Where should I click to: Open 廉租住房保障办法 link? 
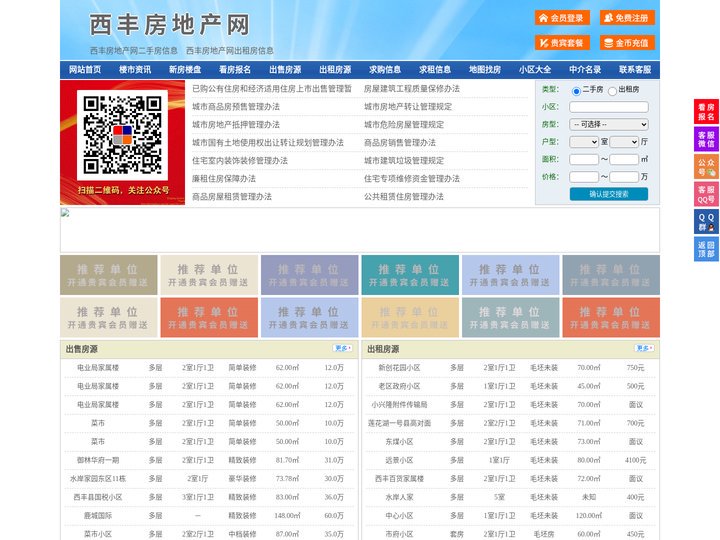(x=224, y=179)
